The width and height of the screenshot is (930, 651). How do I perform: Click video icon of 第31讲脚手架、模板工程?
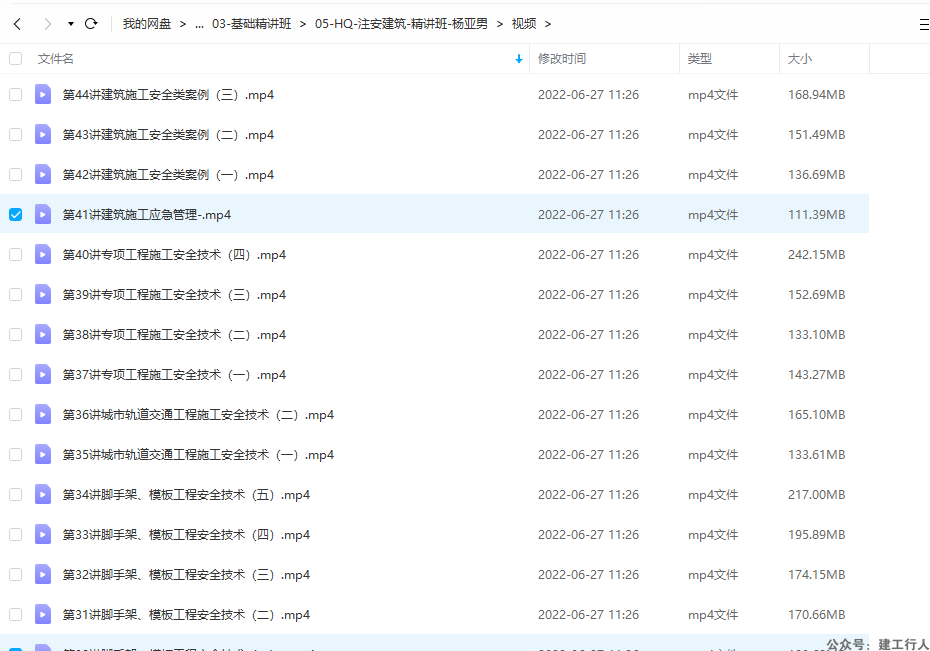pyautogui.click(x=43, y=615)
